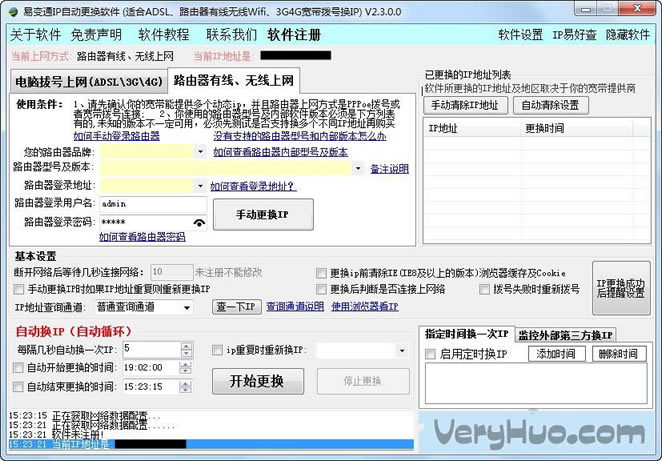This screenshot has height=461, width=662.
Task: Enable 自动开始更换的时间 checkbox
Action: [18, 368]
